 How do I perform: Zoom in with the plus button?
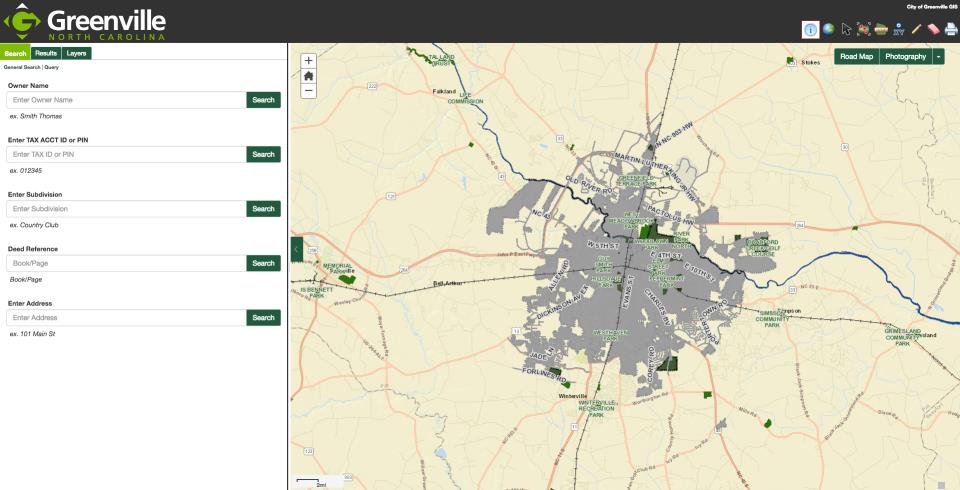pyautogui.click(x=308, y=60)
